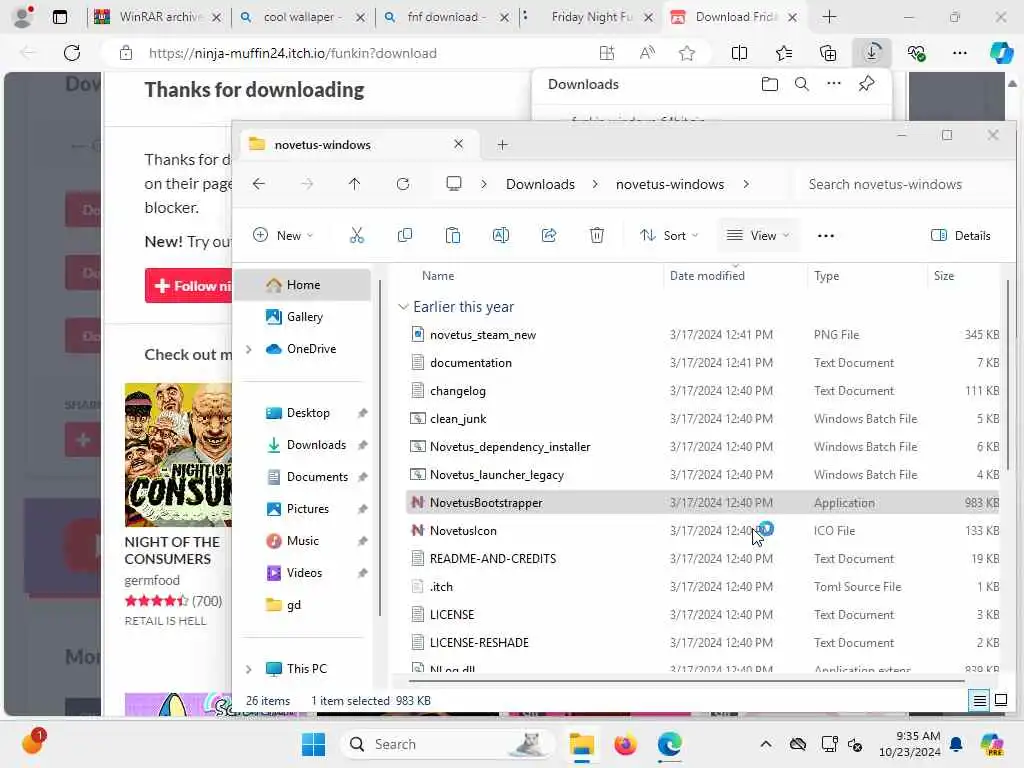Refresh the Edge browser page

coord(72,53)
